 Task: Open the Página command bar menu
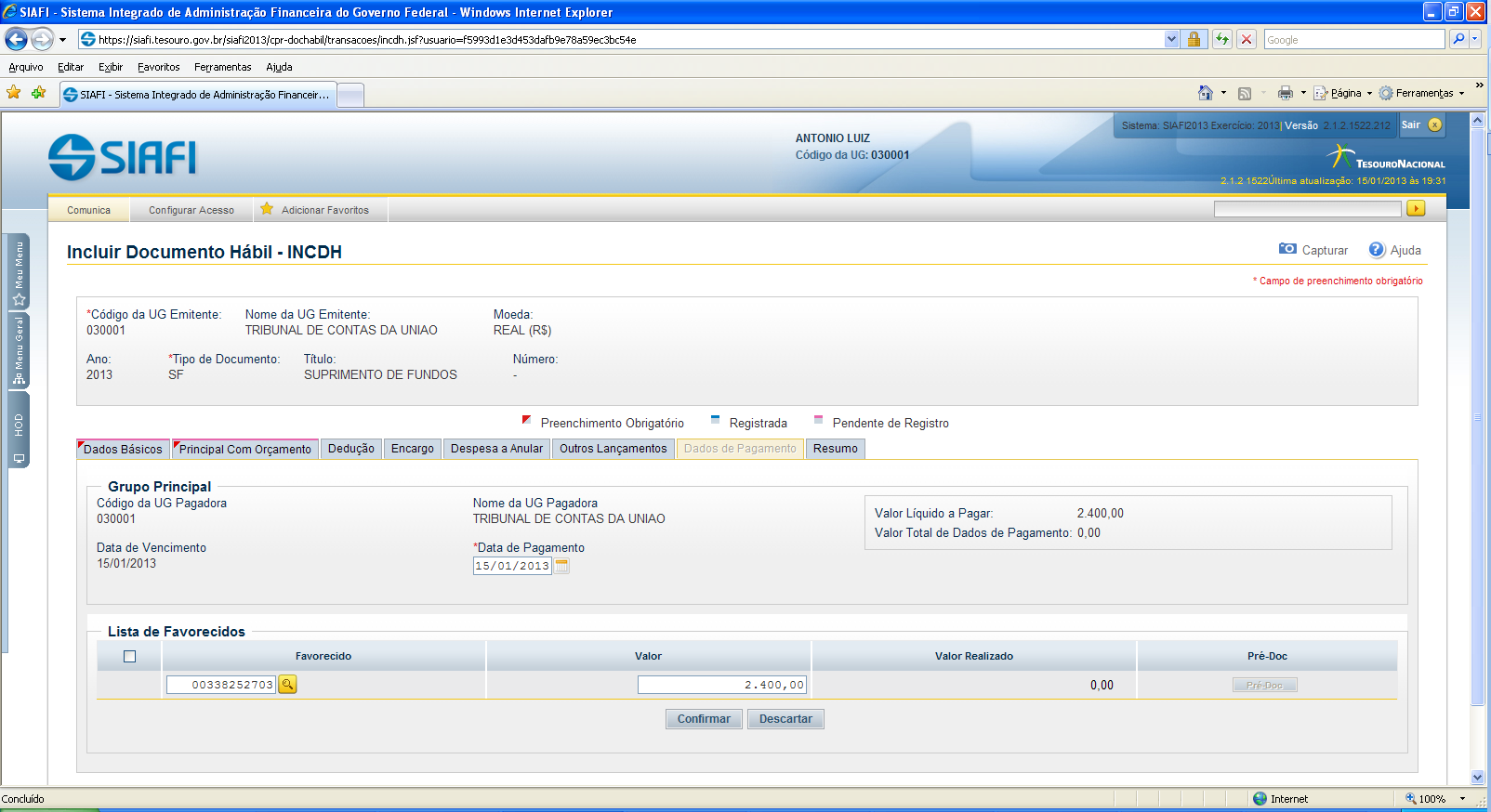pos(1343,93)
